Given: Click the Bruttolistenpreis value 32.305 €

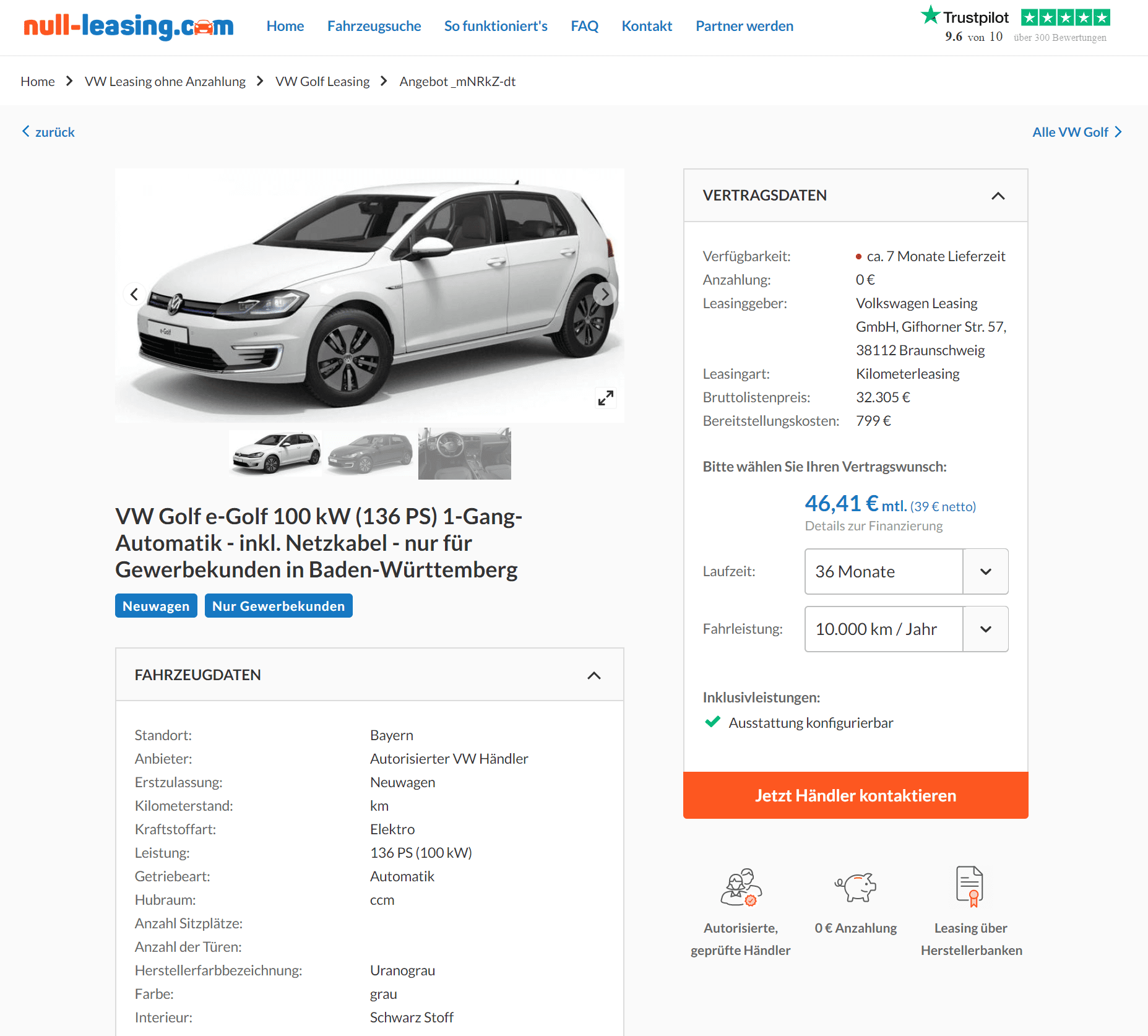Looking at the screenshot, I should pyautogui.click(x=883, y=397).
